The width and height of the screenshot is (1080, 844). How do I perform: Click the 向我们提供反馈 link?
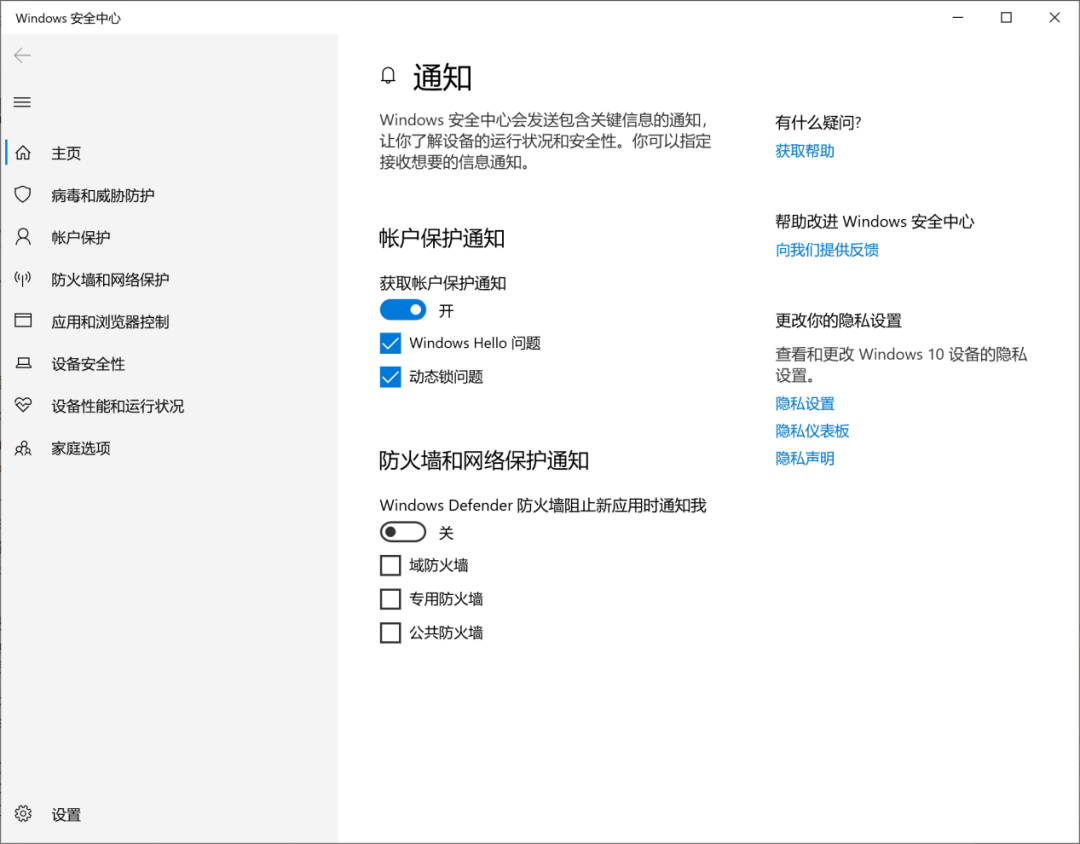(x=827, y=250)
